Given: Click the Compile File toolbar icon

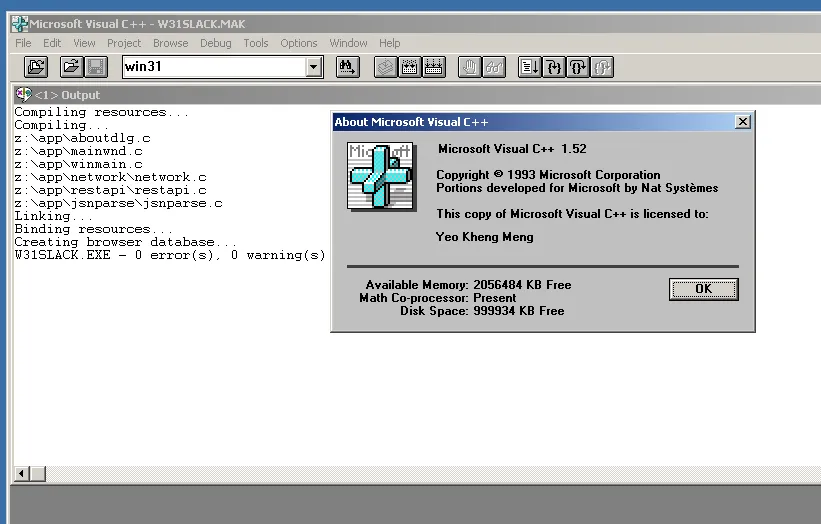Looking at the screenshot, I should (x=386, y=67).
